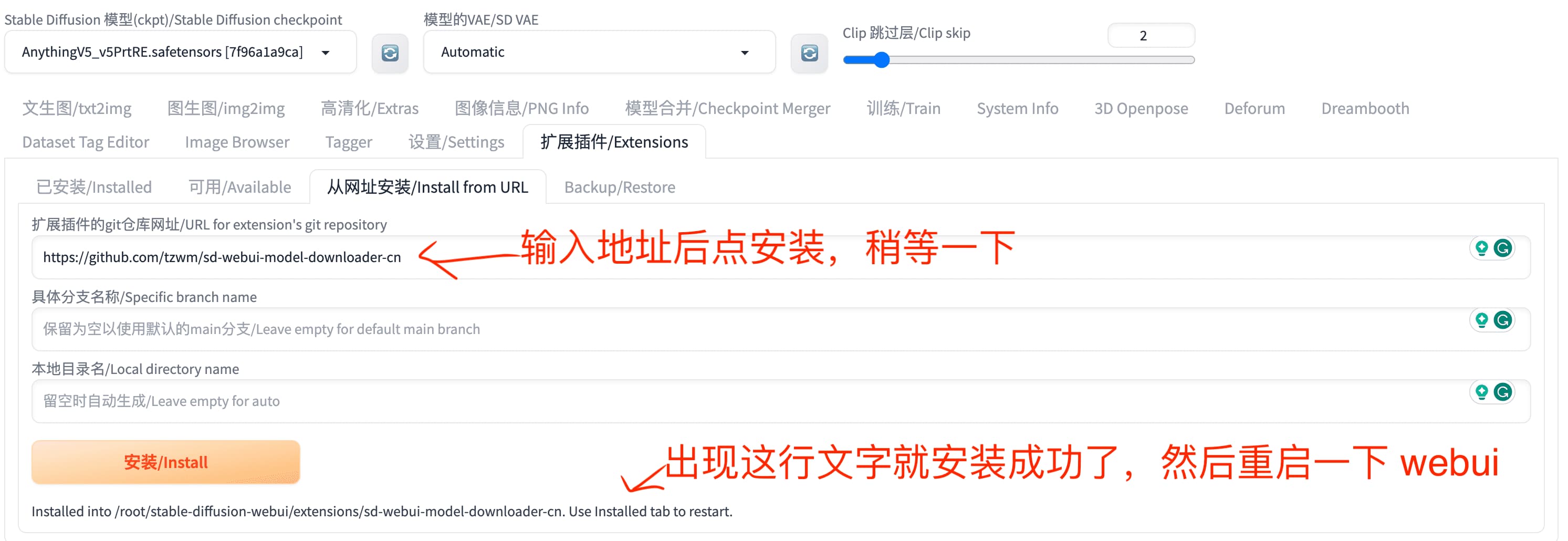Refresh the SD VAE list
Image resolution: width=1568 pixels, height=541 pixels.
click(x=809, y=53)
